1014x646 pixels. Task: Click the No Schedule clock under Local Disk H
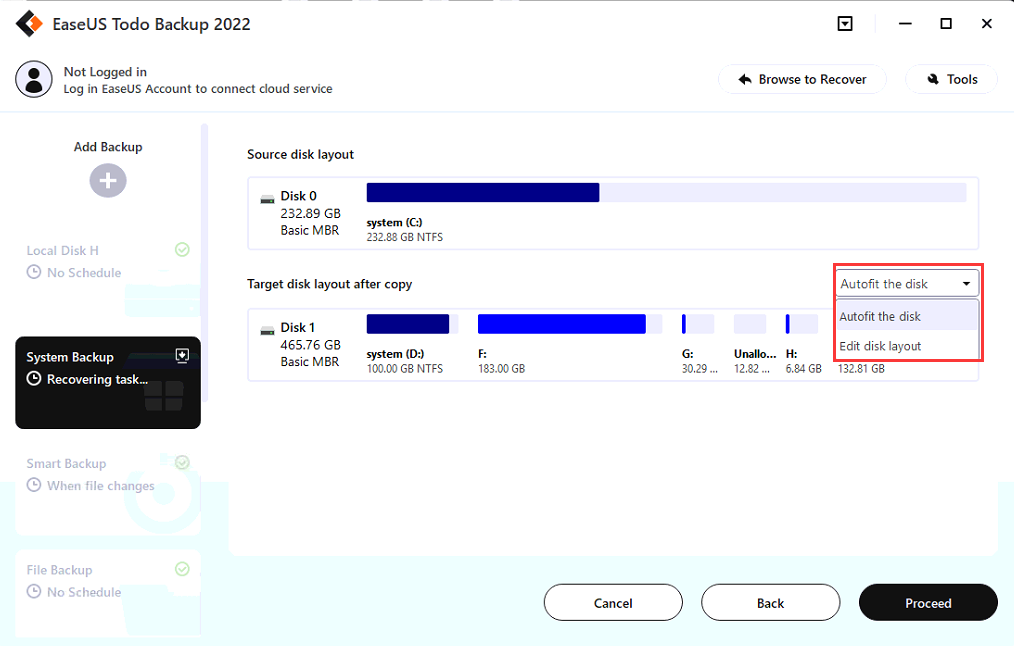34,272
